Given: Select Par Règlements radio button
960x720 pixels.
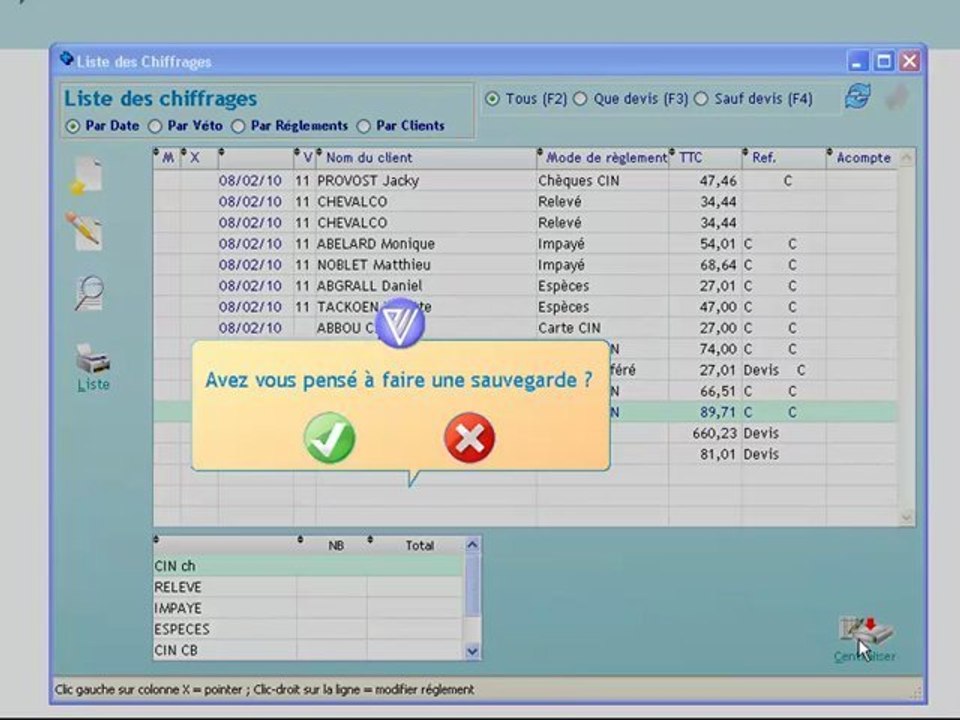Looking at the screenshot, I should tap(238, 126).
